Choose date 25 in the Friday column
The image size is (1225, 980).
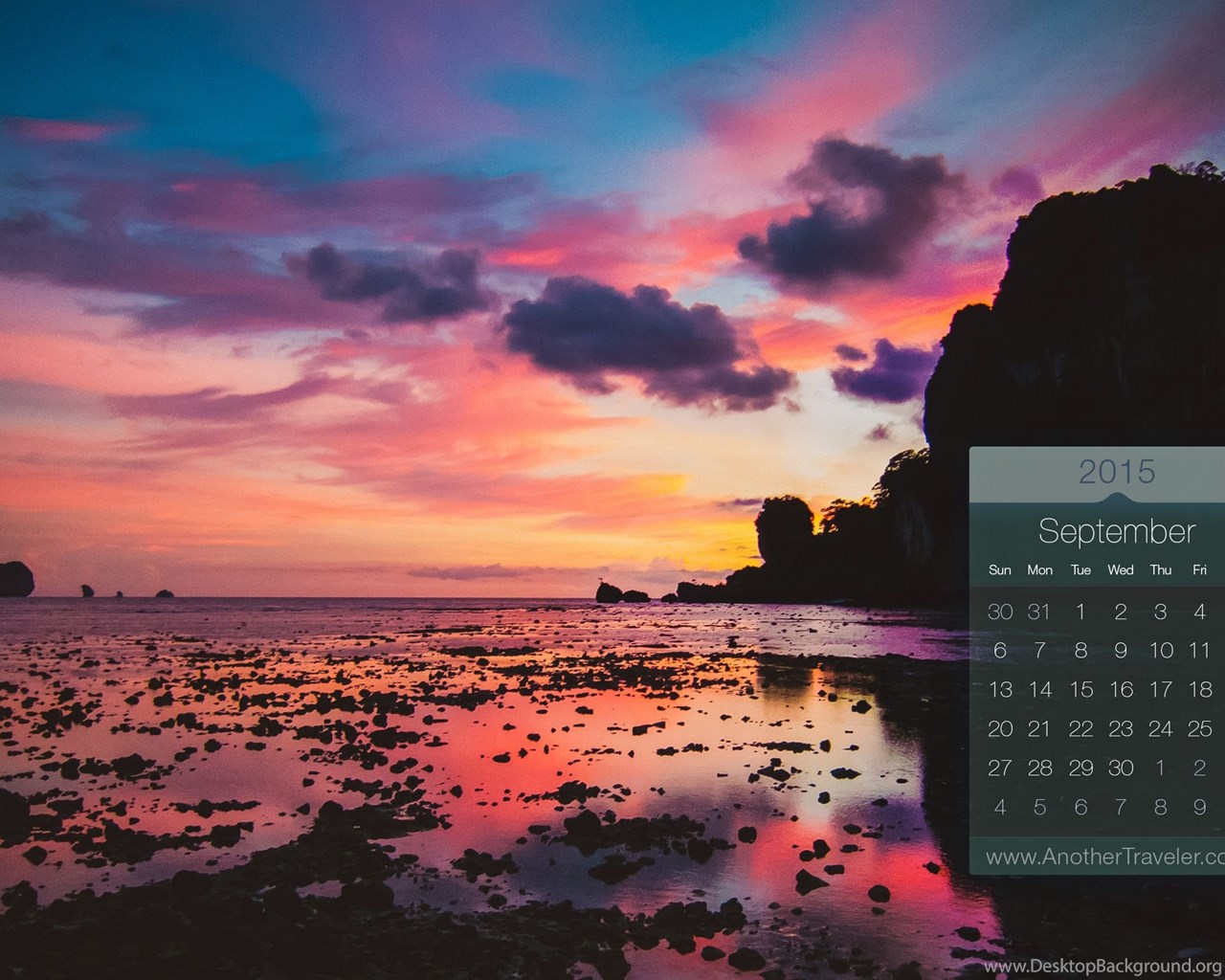tap(1199, 728)
